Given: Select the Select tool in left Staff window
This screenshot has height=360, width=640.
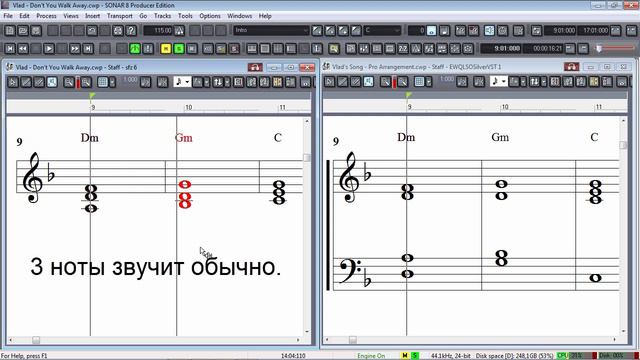Looking at the screenshot, I should pos(13,82).
